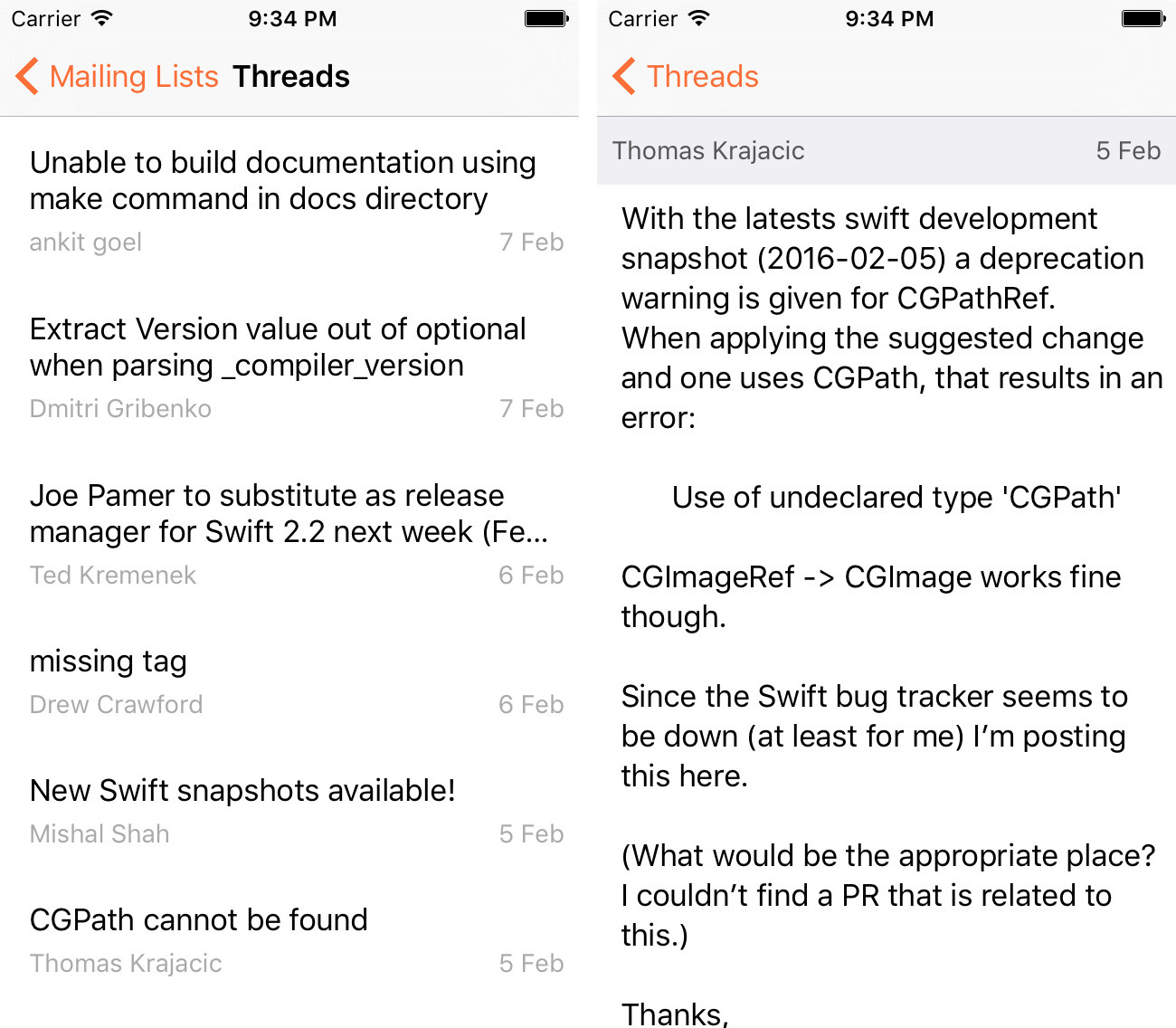Tap the right screen's Wi-Fi status icon
Image resolution: width=1176 pixels, height=1028 pixels.
pyautogui.click(x=699, y=18)
